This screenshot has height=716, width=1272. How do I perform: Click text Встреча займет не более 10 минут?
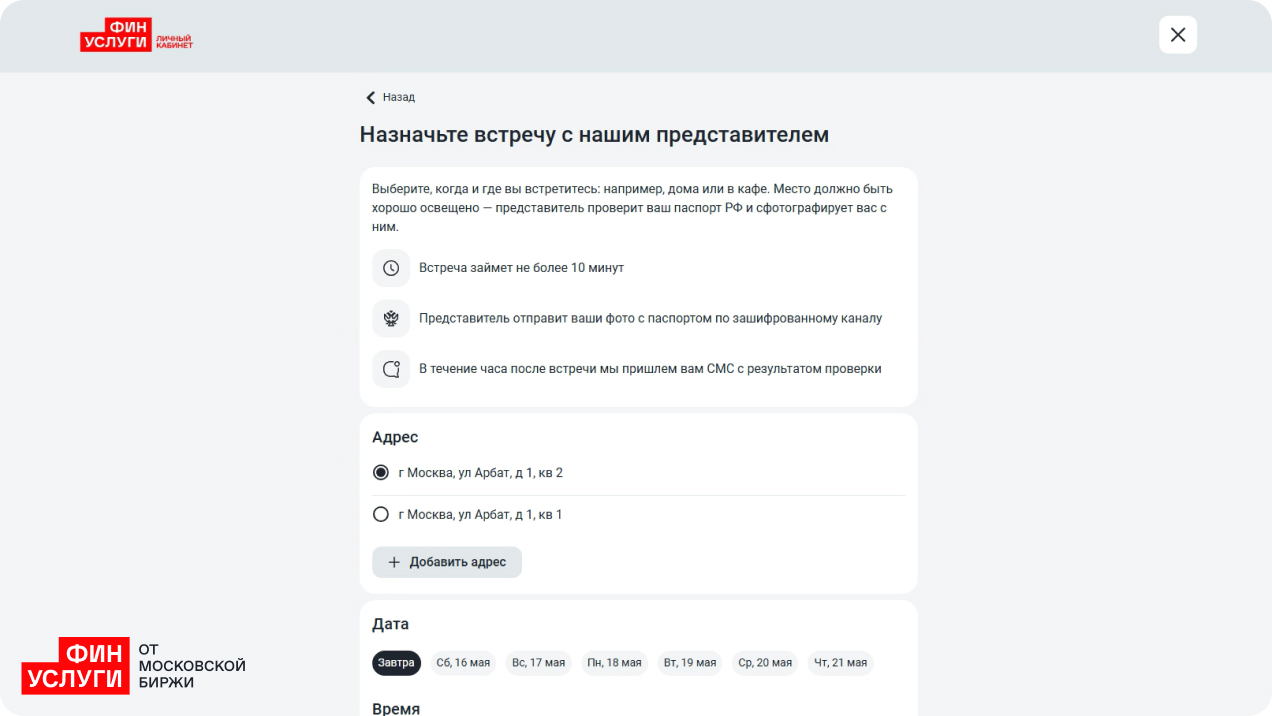coord(521,268)
